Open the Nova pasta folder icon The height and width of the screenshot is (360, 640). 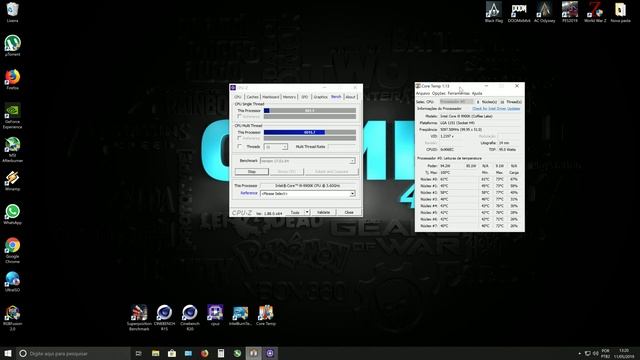click(x=620, y=12)
